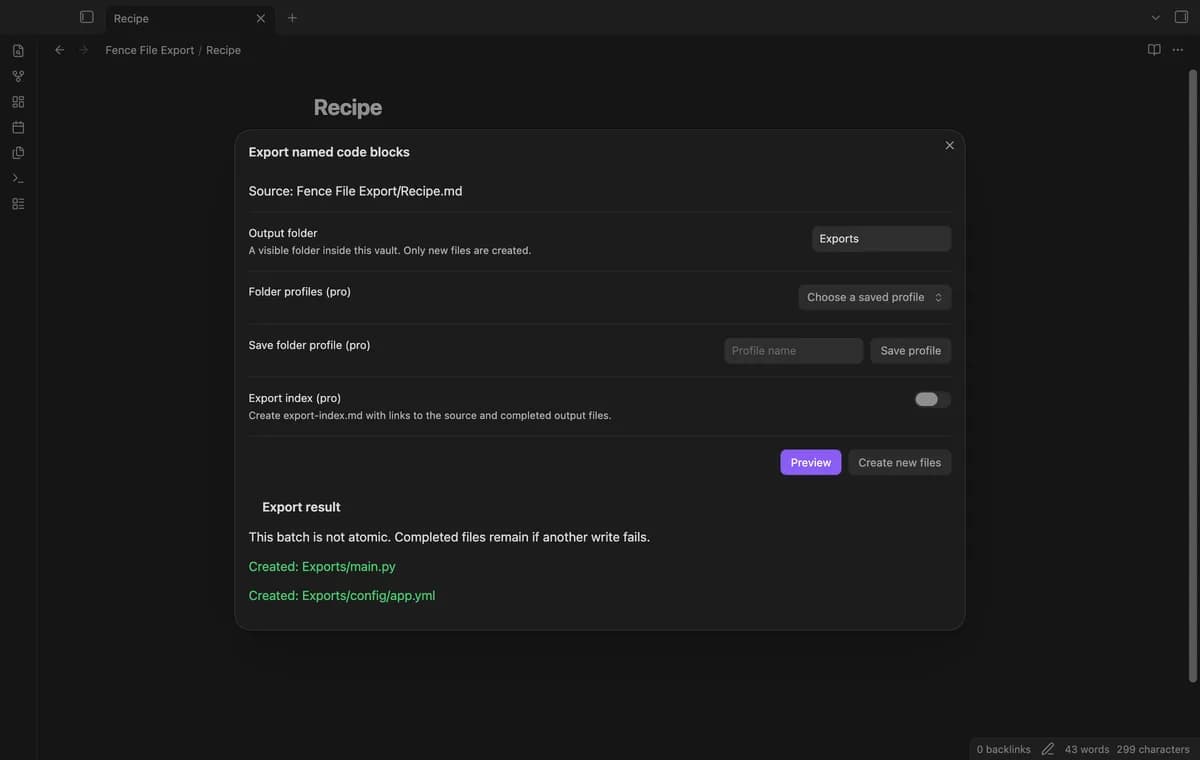This screenshot has height=760, width=1200.
Task: Create new canvas via four-squares ribbon icon
Action: [x=18, y=102]
